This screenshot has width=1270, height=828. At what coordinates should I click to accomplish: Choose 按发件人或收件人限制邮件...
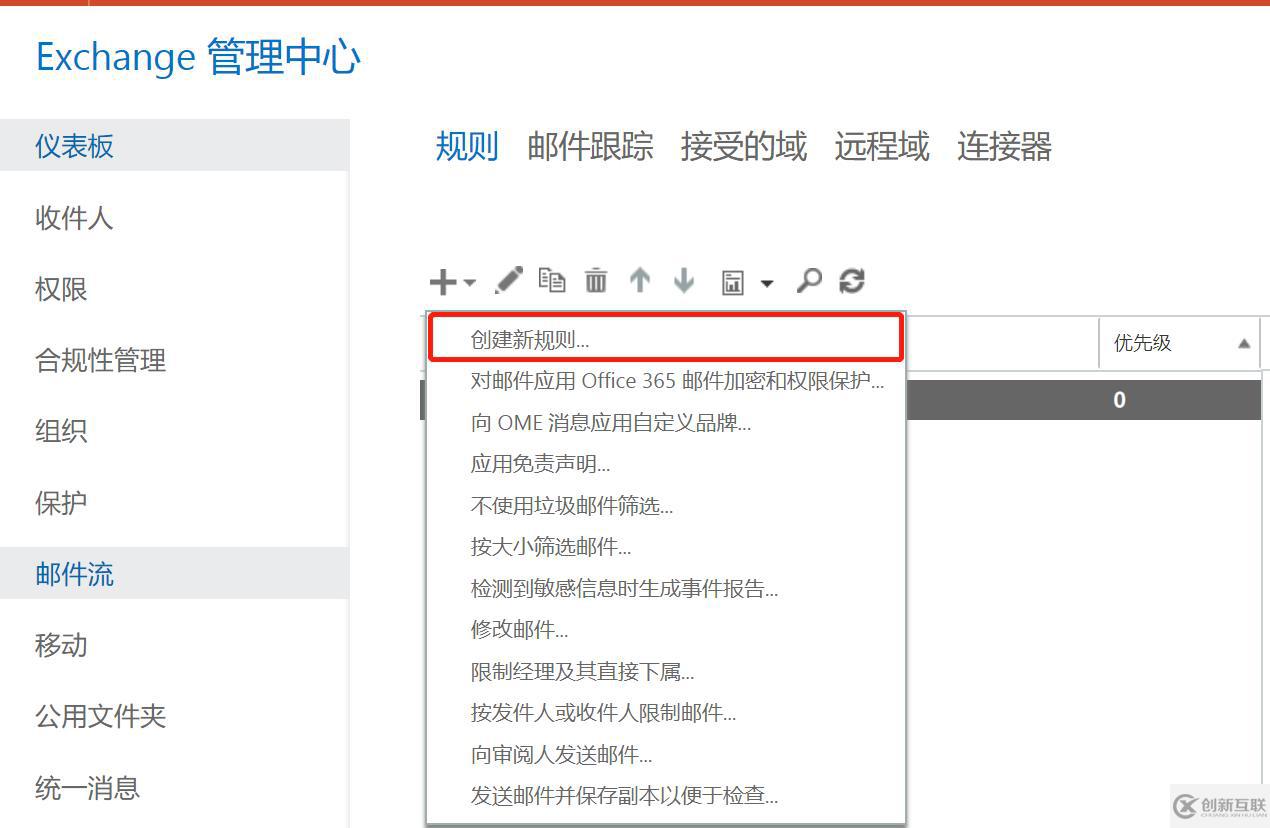click(666, 713)
